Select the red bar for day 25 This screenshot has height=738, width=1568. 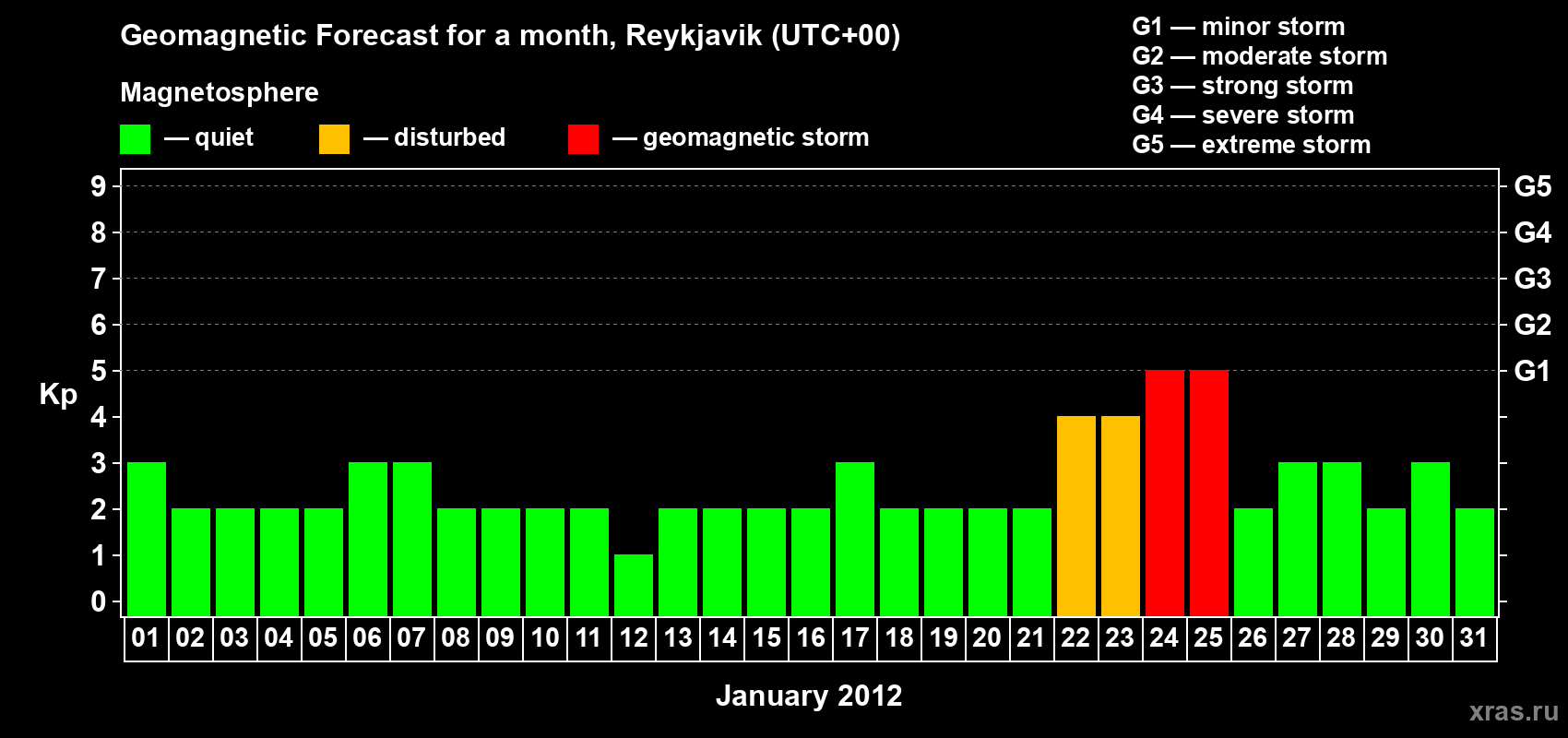point(1209,493)
